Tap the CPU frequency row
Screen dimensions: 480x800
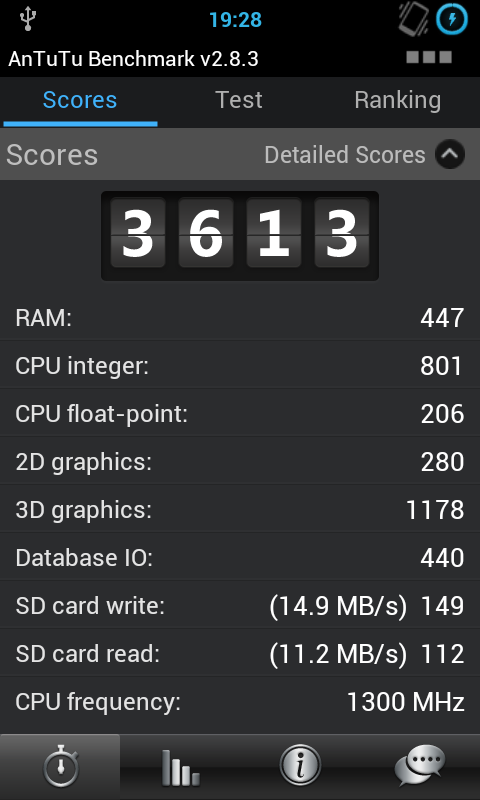tap(240, 702)
